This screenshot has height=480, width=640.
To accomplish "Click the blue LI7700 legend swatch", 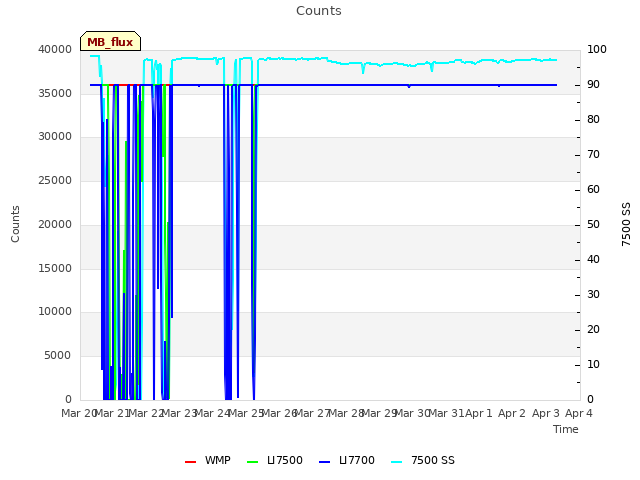I will coord(324,462).
